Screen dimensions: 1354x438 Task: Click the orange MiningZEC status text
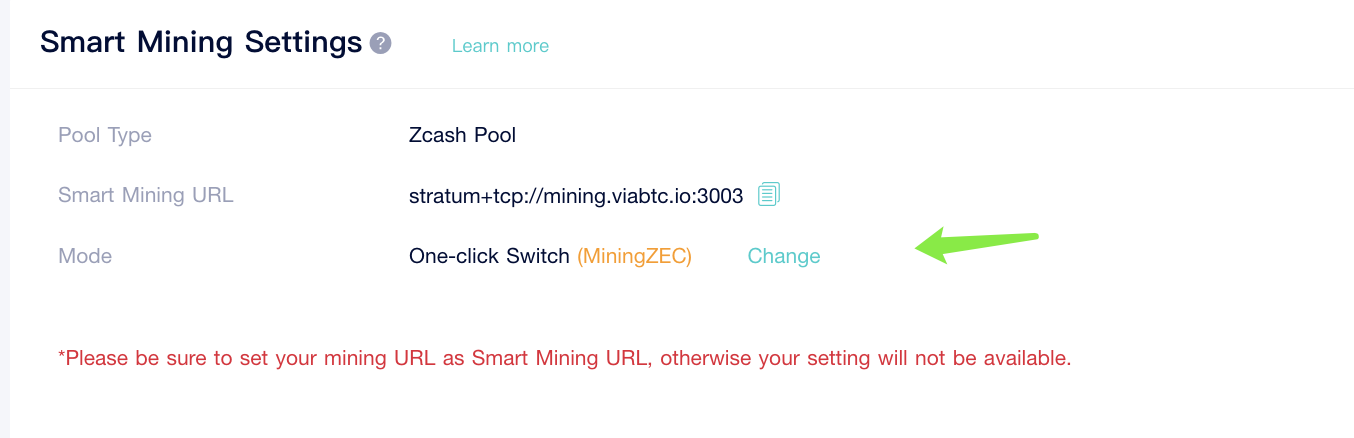coord(635,256)
